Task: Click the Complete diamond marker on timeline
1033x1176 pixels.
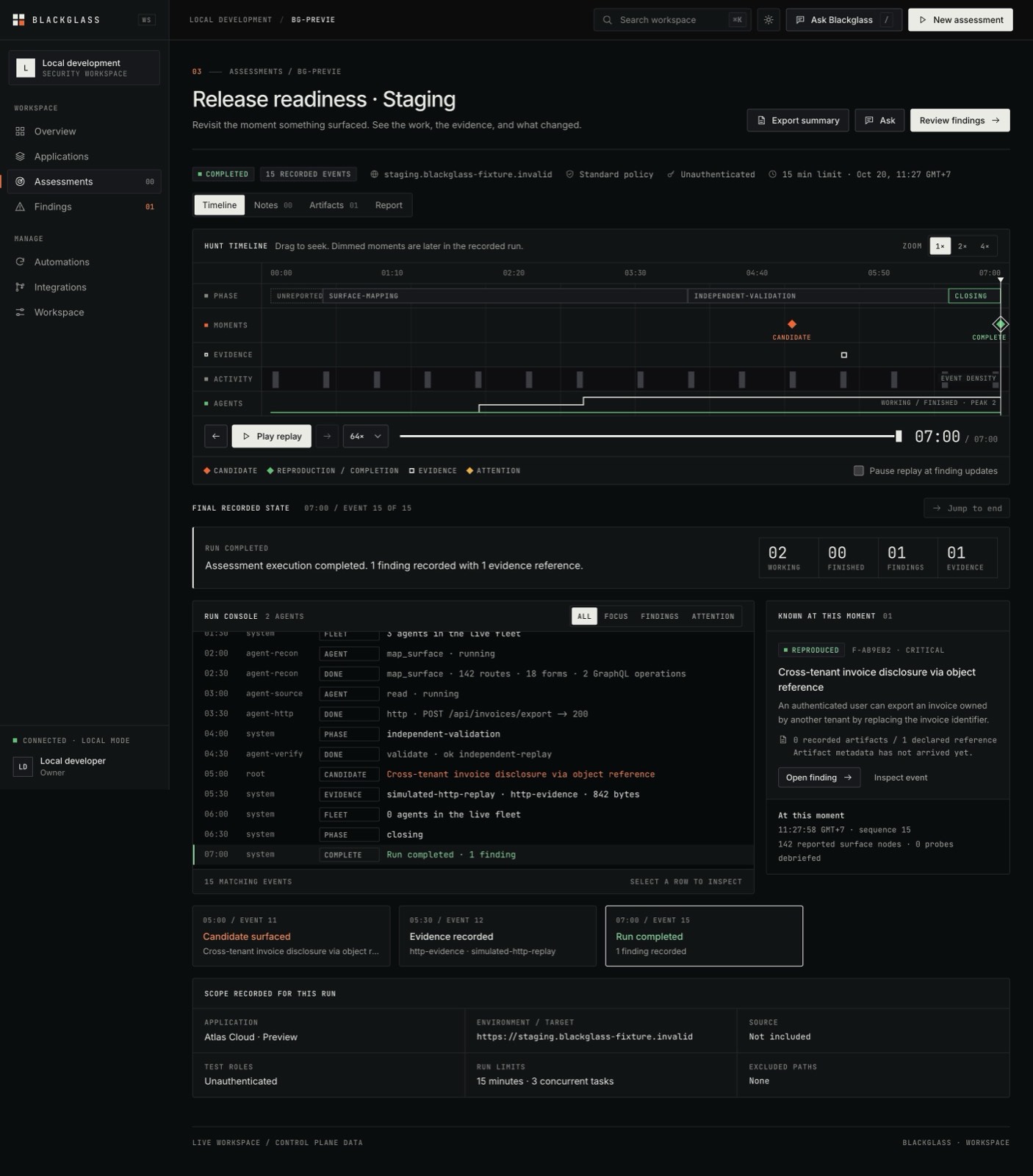Action: (x=1000, y=324)
